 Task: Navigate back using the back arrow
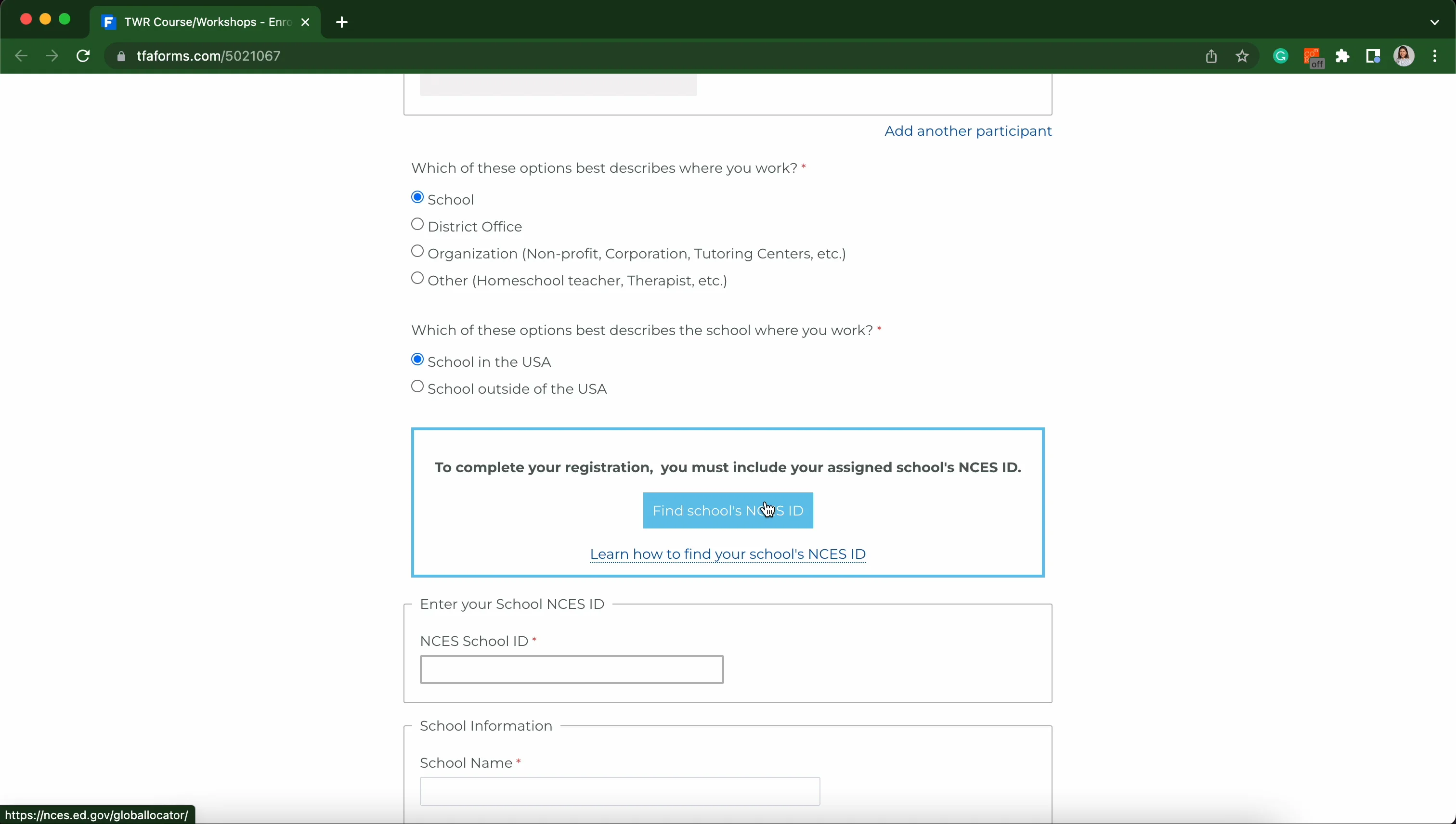click(21, 56)
